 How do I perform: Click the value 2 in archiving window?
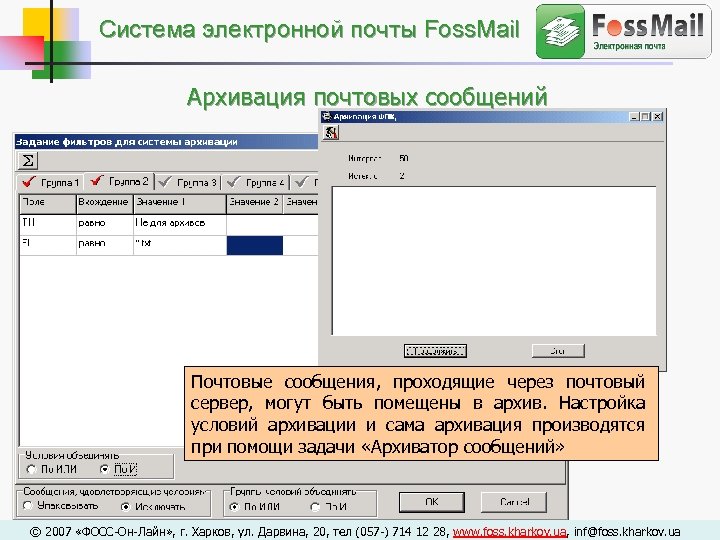click(x=401, y=176)
